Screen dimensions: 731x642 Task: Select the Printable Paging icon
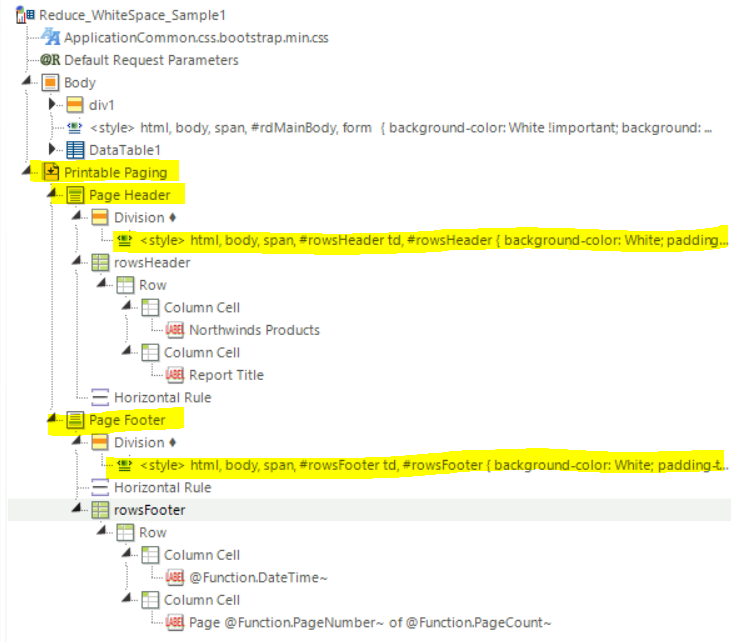click(51, 172)
